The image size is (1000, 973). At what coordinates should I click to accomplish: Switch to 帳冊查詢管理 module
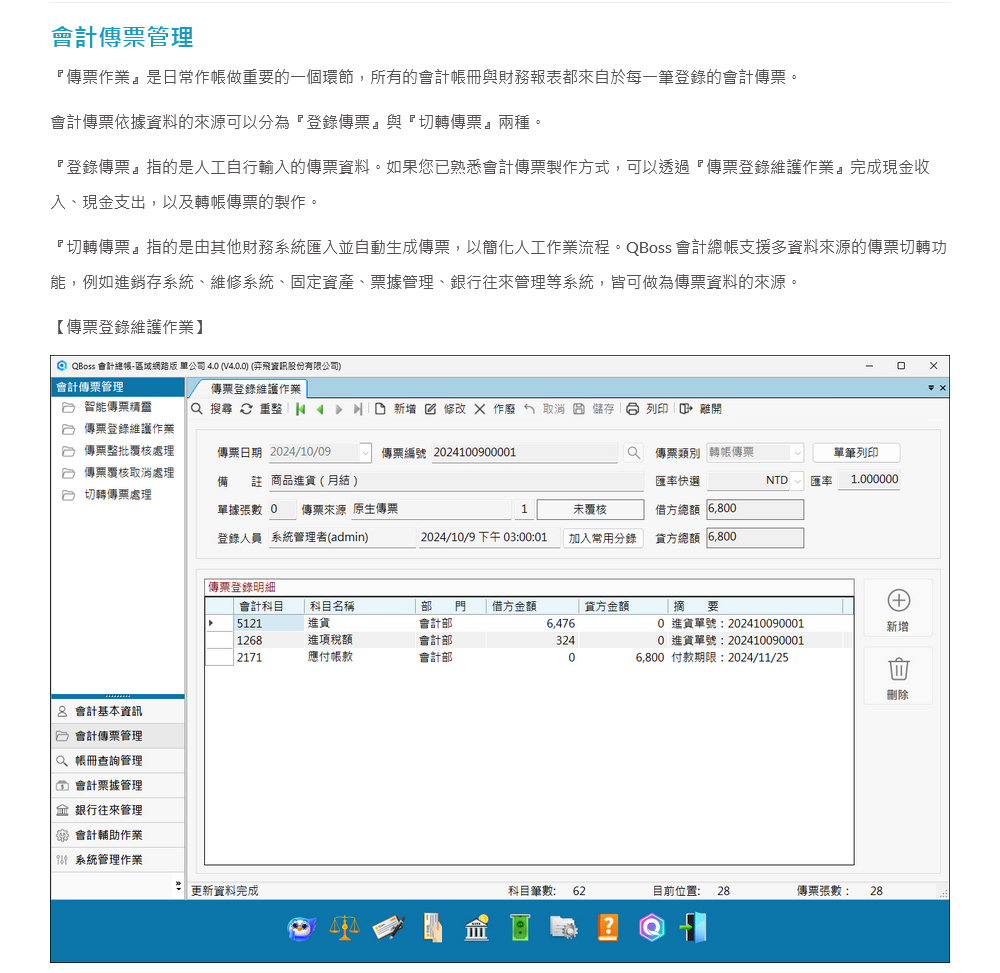118,761
